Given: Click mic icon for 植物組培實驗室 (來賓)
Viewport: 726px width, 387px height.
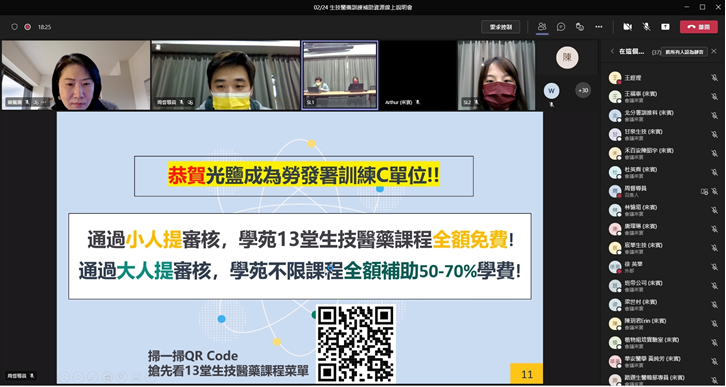Looking at the screenshot, I should click(714, 342).
